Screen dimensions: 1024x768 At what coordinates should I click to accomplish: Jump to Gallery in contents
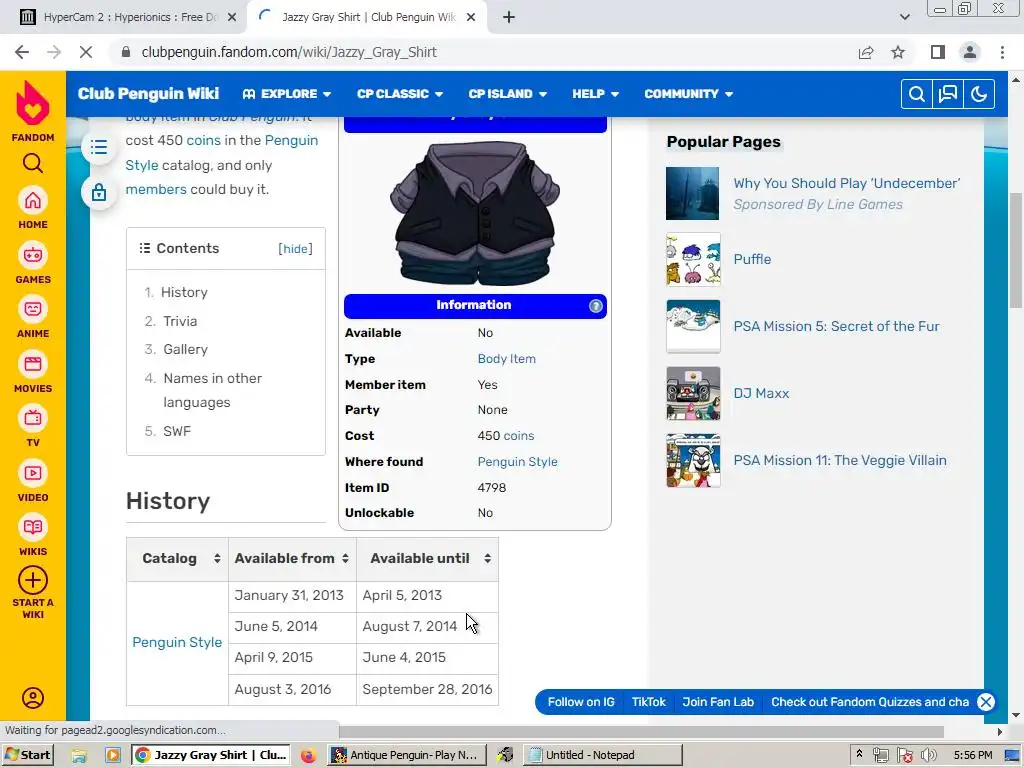(x=185, y=349)
